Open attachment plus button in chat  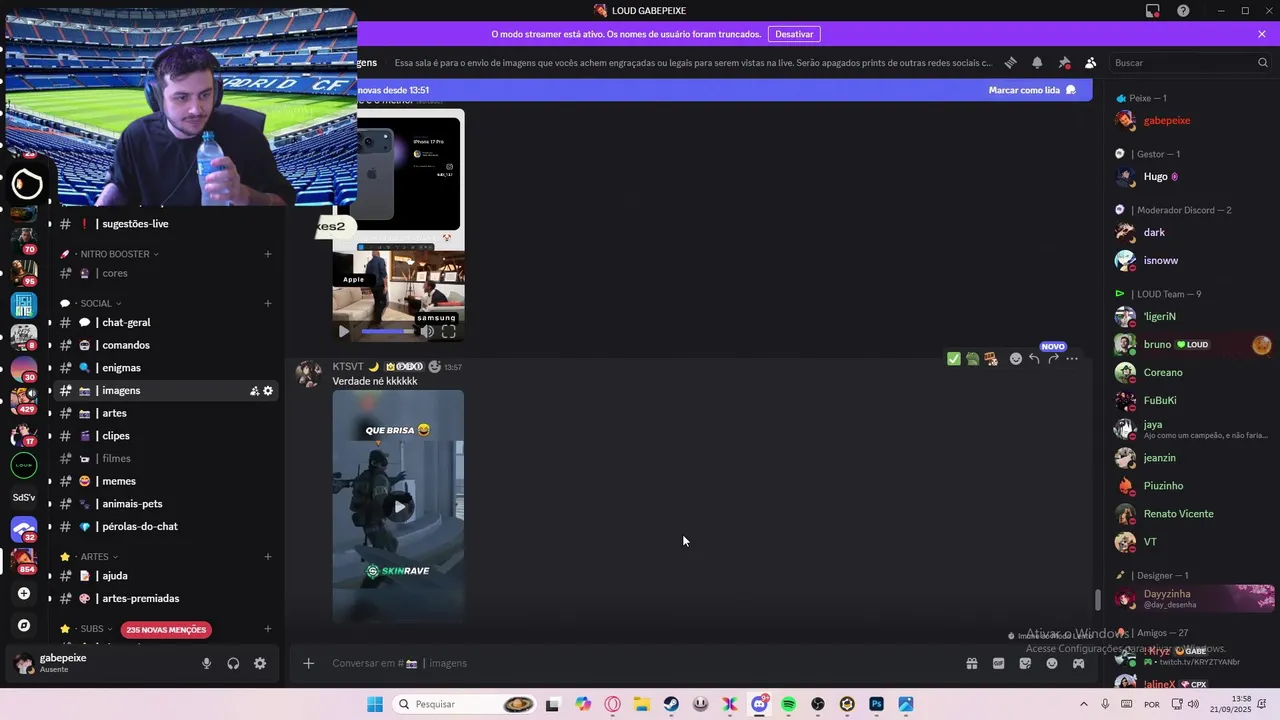[x=309, y=663]
